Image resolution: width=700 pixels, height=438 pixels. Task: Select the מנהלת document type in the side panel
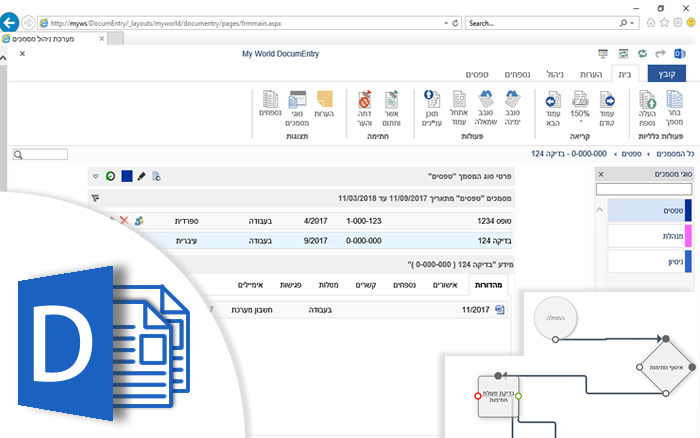point(650,236)
